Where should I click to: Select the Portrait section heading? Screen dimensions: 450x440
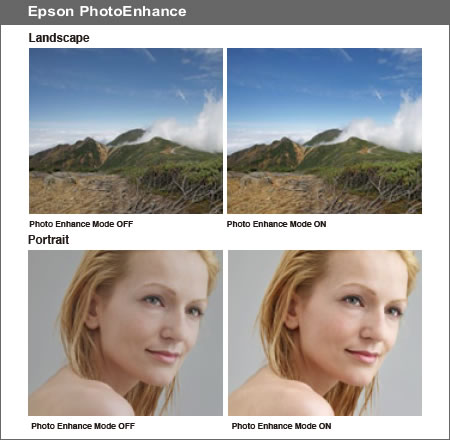[x=49, y=240]
